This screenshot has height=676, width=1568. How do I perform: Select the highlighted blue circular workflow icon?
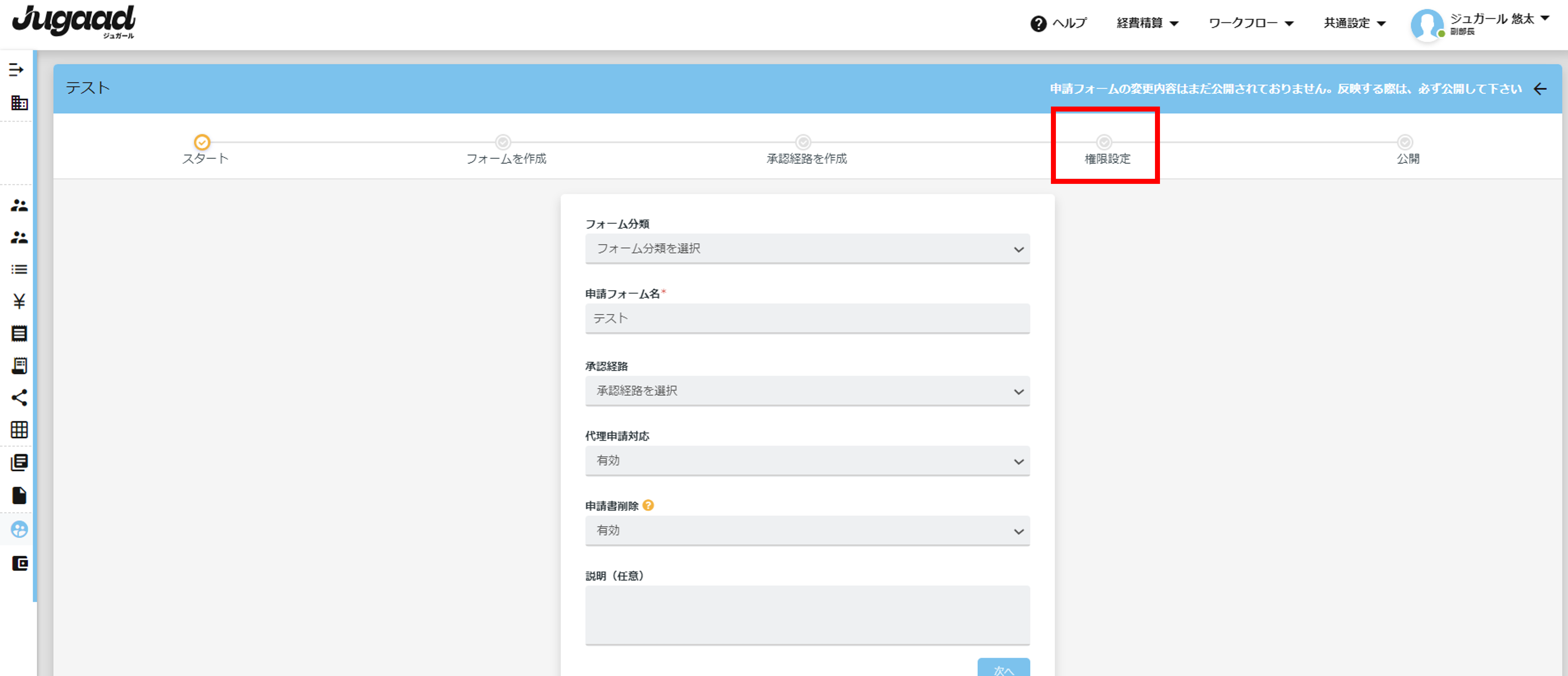[x=19, y=529]
